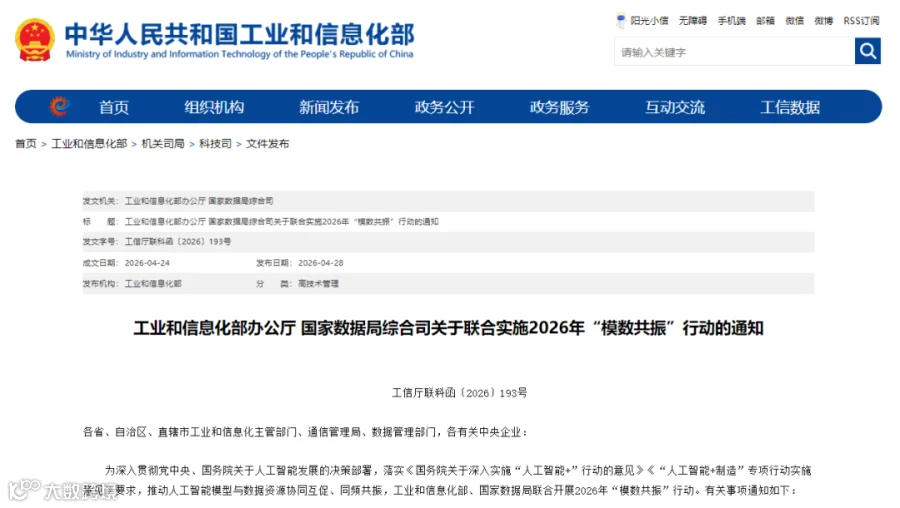The width and height of the screenshot is (900, 508).
Task: Click the RSS订阅 link
Action: (x=861, y=21)
